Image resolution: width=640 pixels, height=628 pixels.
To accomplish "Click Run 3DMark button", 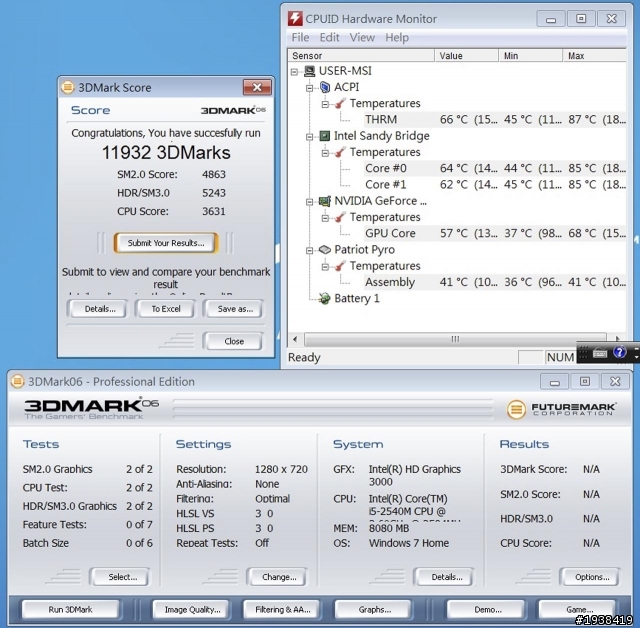I will 70,610.
